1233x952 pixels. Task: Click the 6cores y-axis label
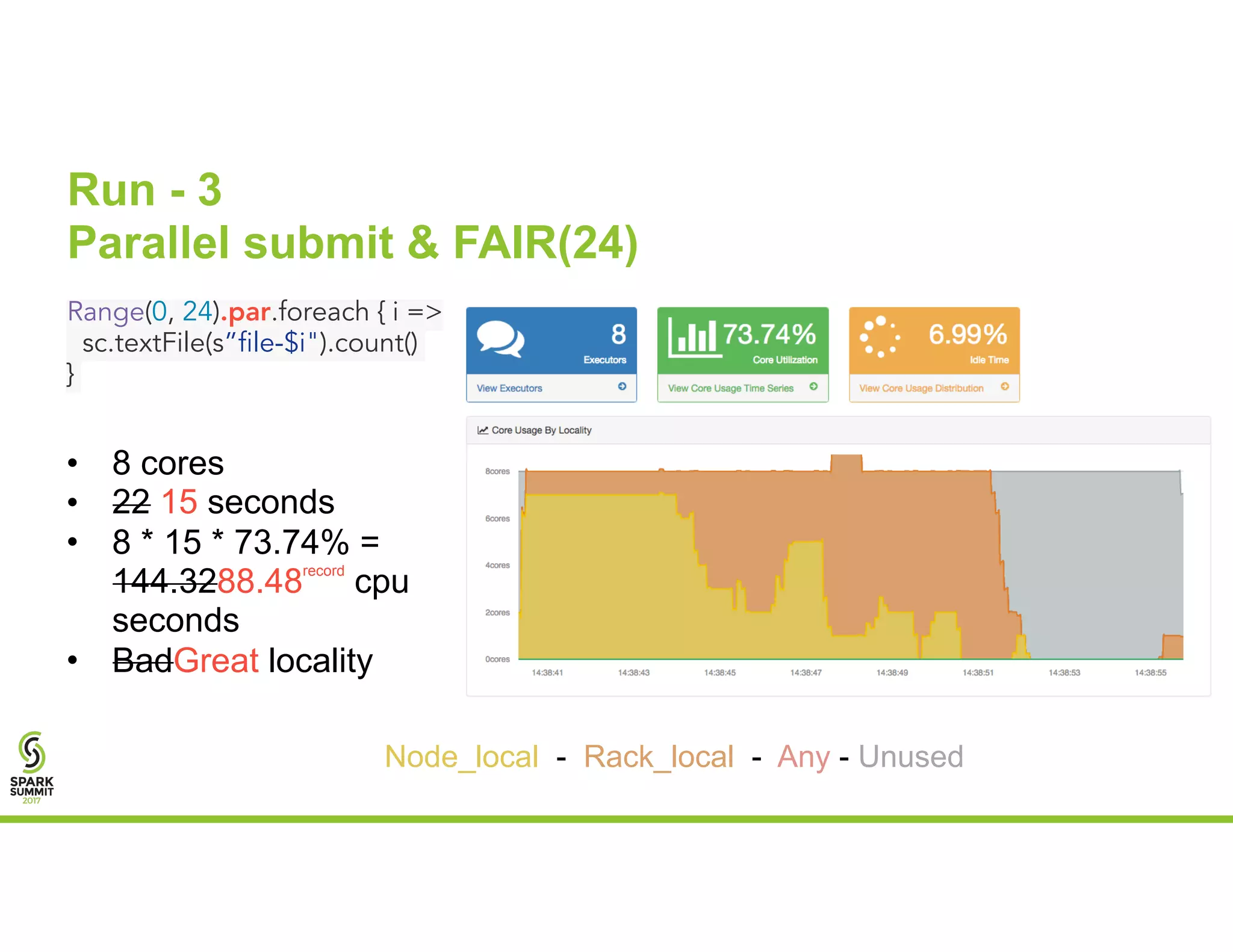(497, 518)
